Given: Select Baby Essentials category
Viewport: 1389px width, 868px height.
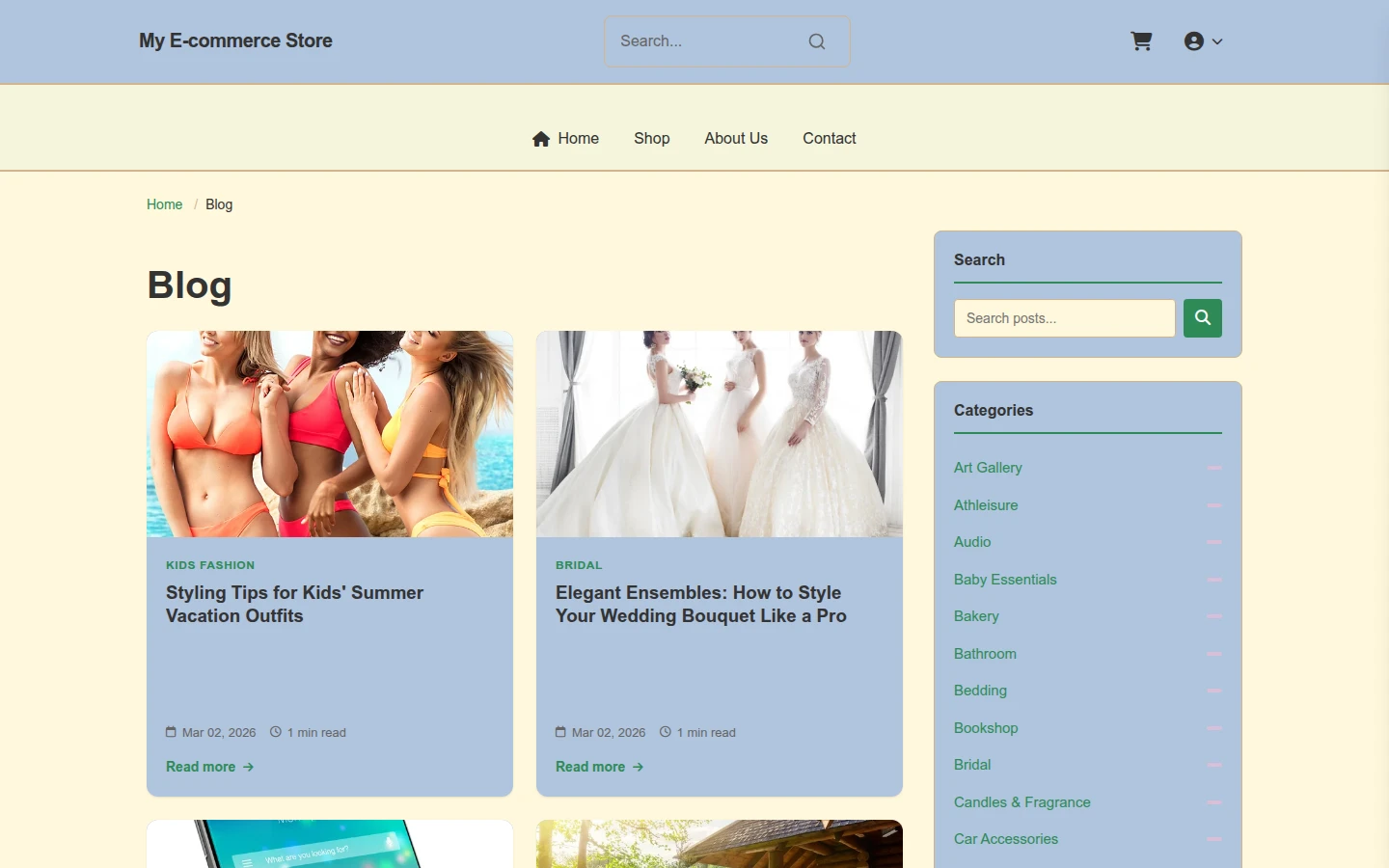Looking at the screenshot, I should [1005, 580].
